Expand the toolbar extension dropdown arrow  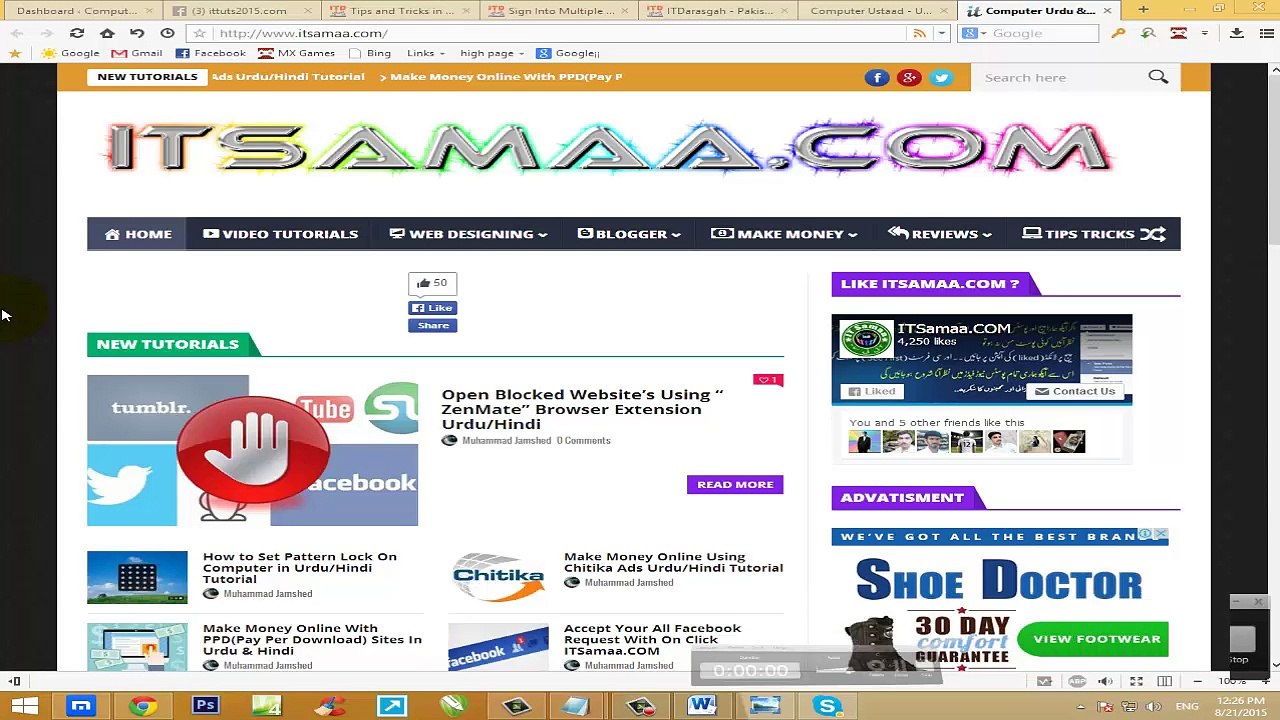1205,33
